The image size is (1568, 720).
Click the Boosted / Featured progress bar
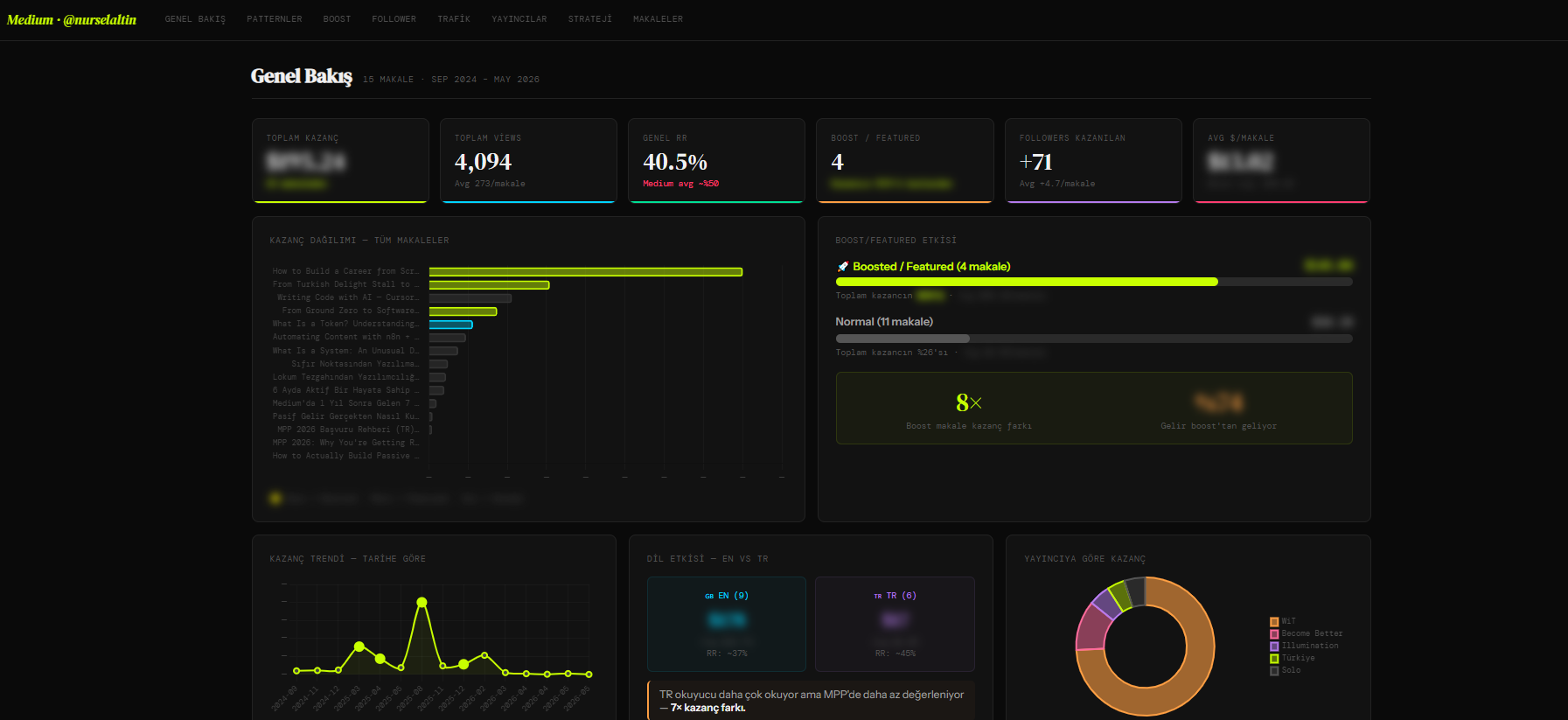tap(1094, 282)
